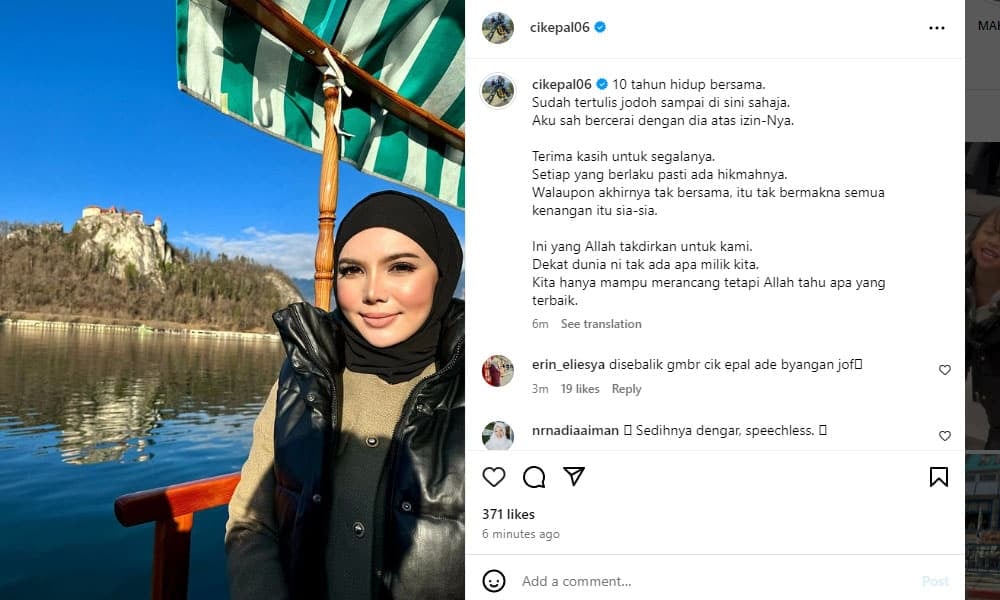Viewport: 1000px width, 600px height.
Task: Like erin_eliesya's comment heart
Action: [945, 370]
